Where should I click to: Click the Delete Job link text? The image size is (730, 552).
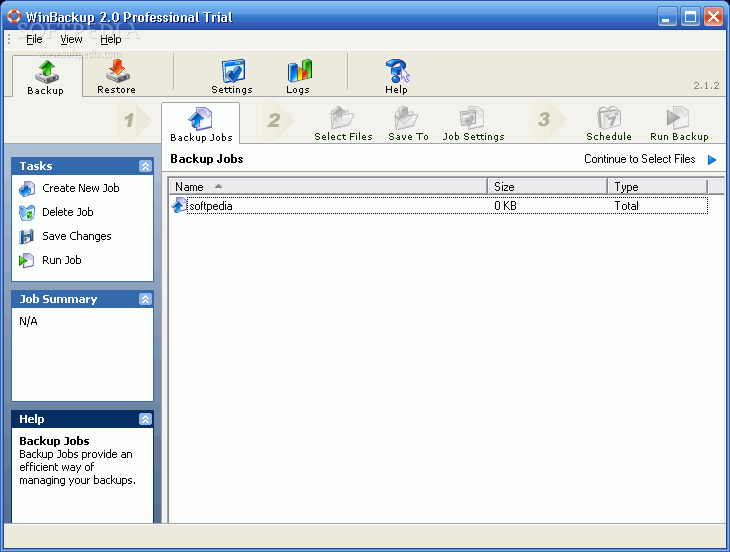pos(68,212)
